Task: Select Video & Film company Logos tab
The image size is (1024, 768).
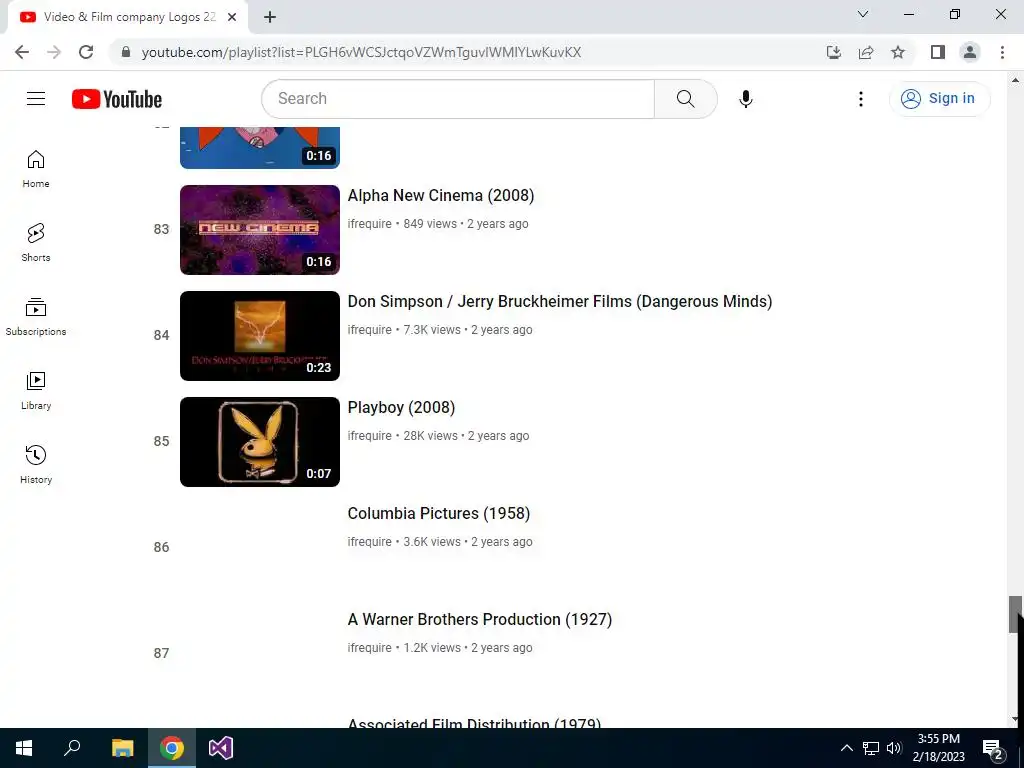Action: [x=129, y=17]
